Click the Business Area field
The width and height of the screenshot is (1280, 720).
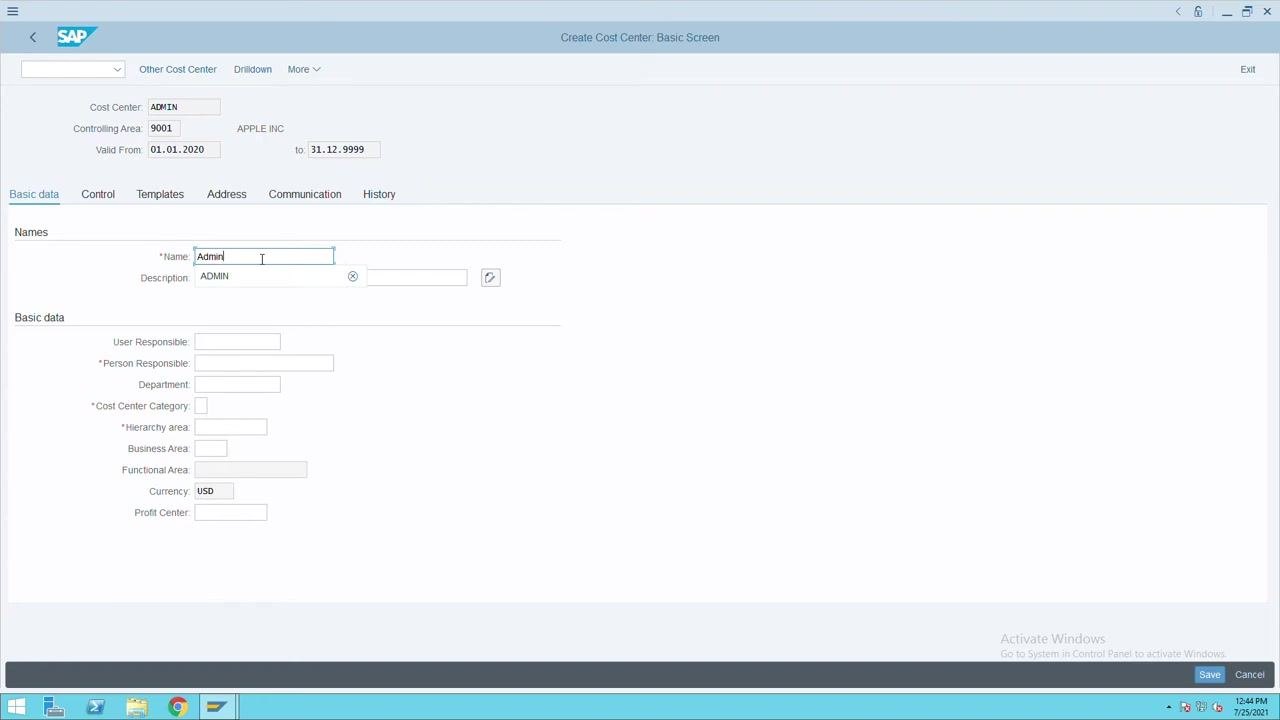[x=211, y=449]
